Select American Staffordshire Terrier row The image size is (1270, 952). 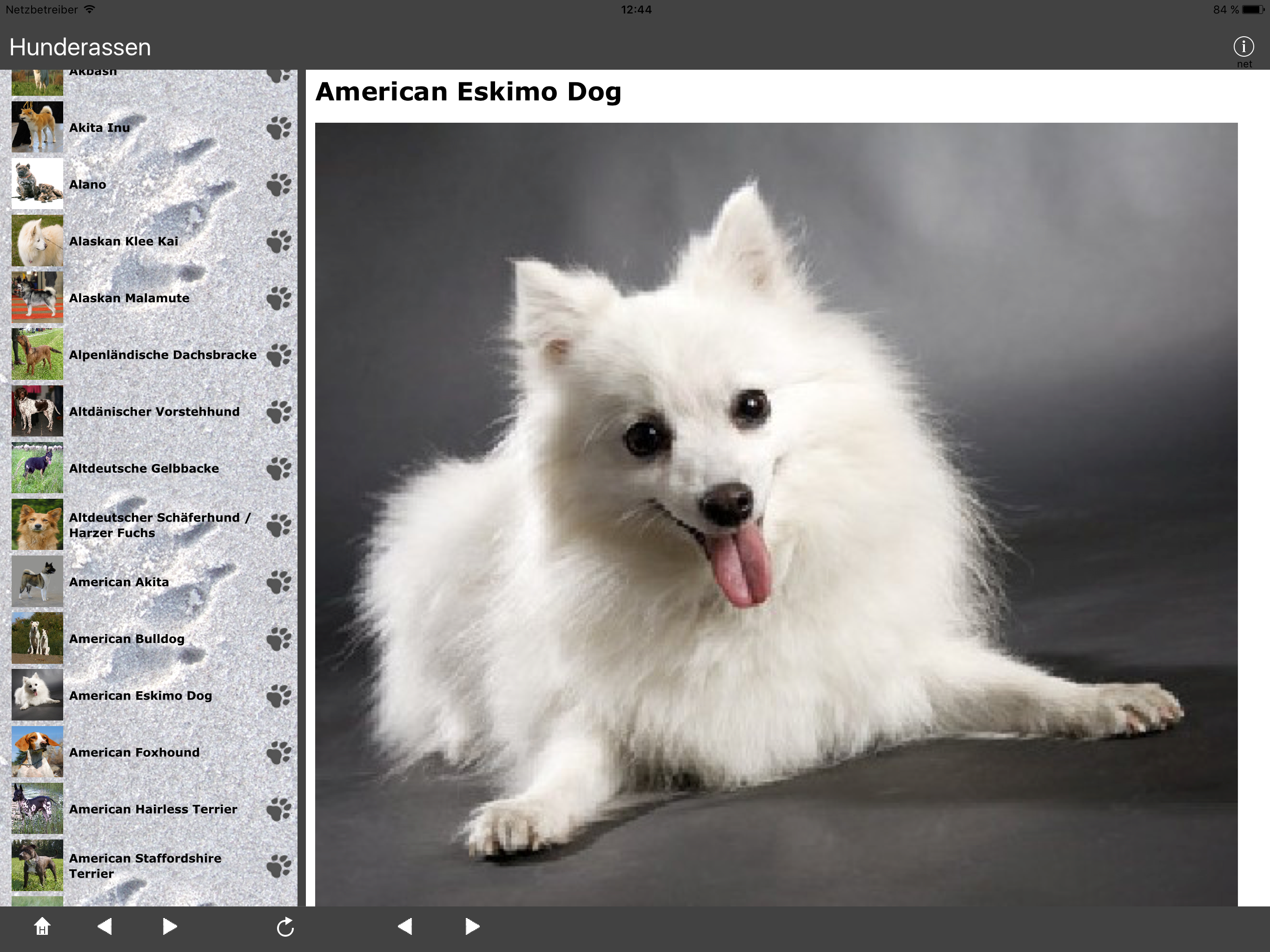click(x=145, y=866)
